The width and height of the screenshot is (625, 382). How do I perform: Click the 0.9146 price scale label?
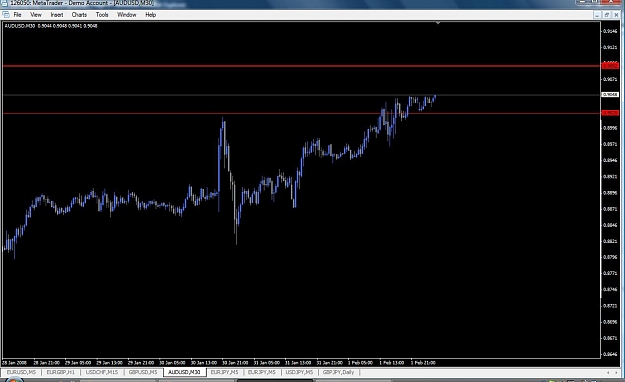[611, 31]
